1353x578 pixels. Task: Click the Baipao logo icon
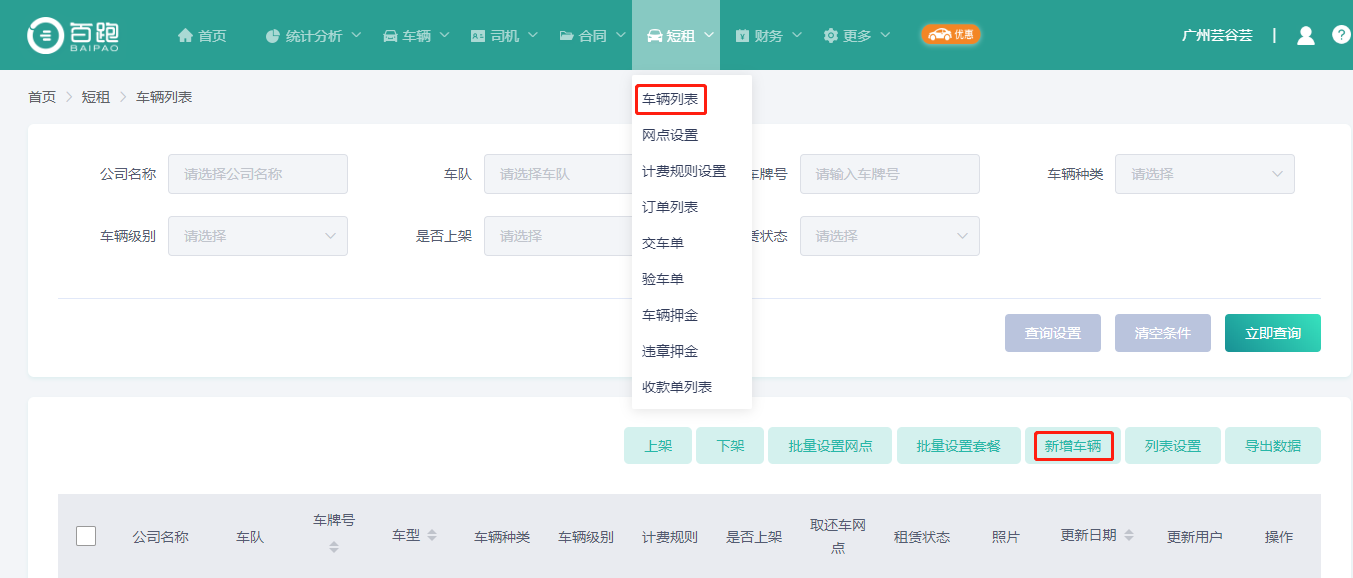(x=45, y=35)
